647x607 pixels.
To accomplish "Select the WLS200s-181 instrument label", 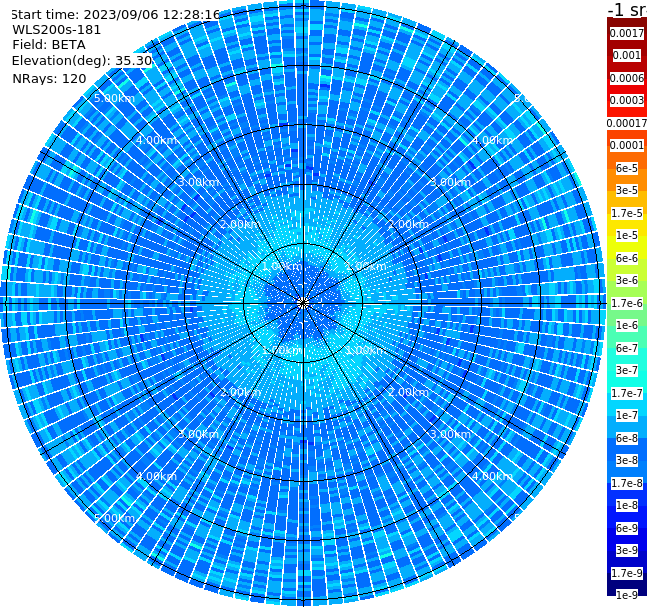I will 57,30.
